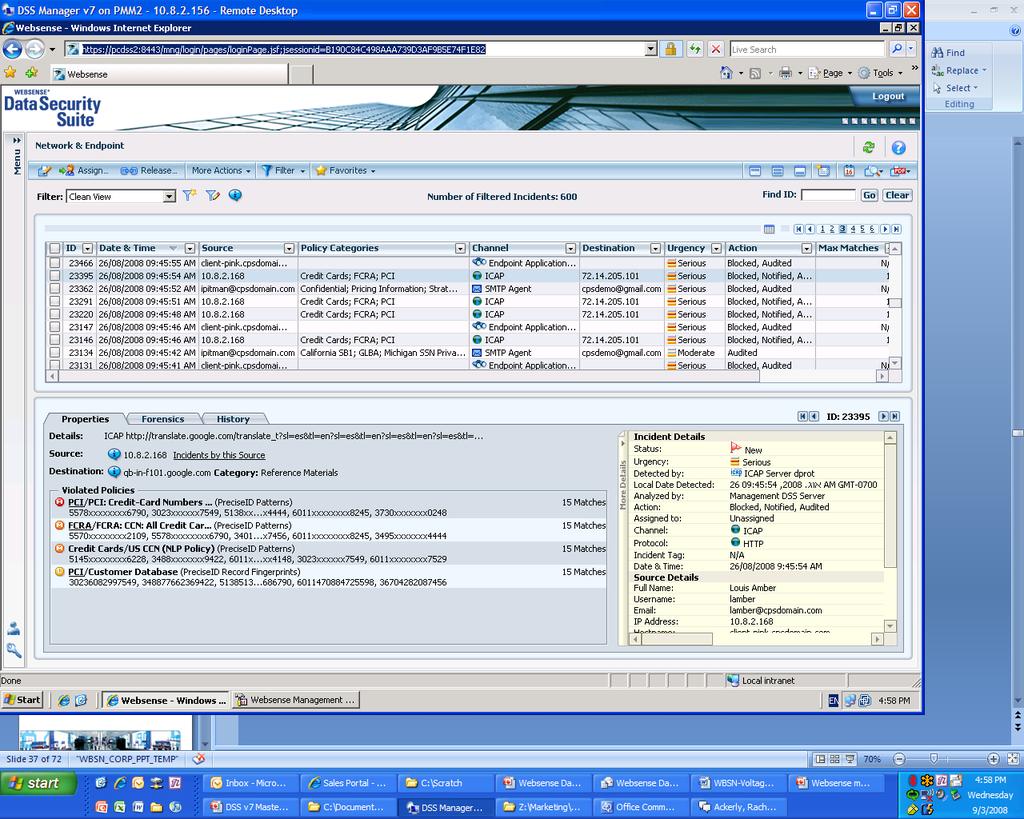The width and height of the screenshot is (1024, 819).
Task: Switch to the Forensics tab
Action: pos(163,419)
